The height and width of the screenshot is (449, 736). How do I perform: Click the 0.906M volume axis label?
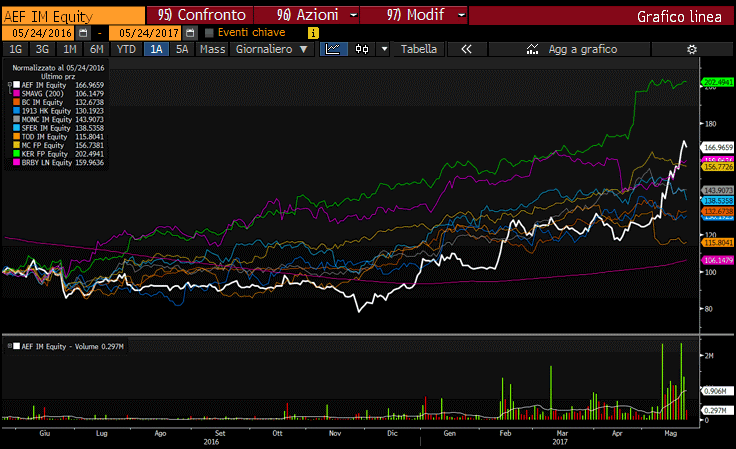pyautogui.click(x=715, y=391)
